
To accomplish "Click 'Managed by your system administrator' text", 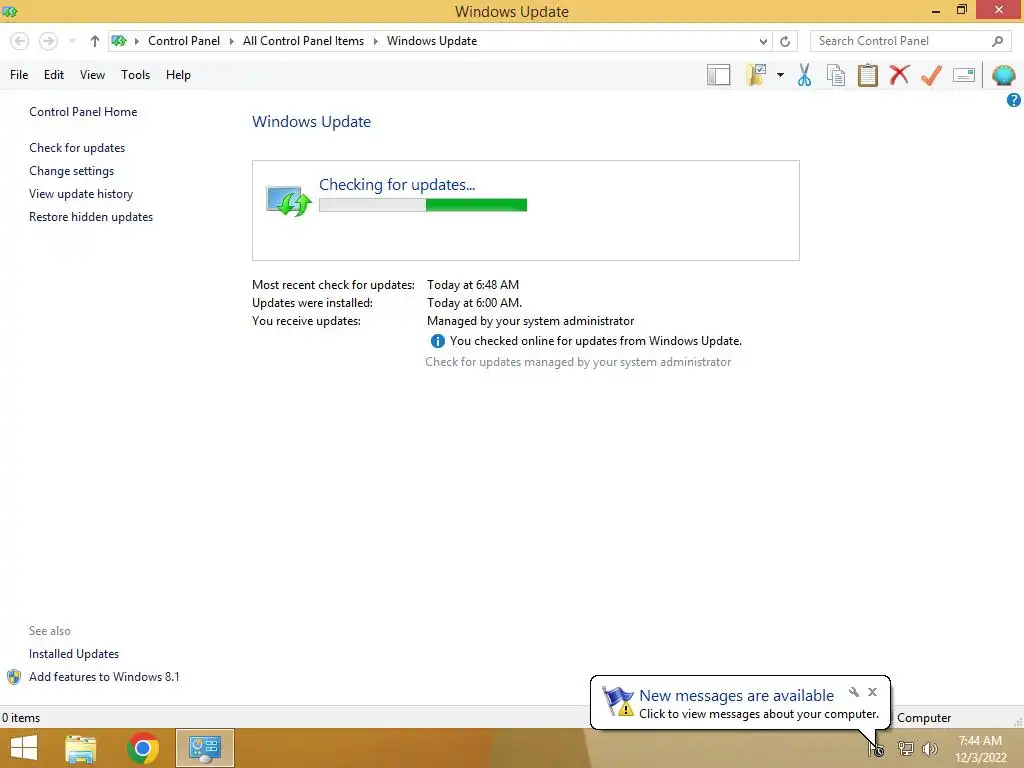I will tap(530, 321).
